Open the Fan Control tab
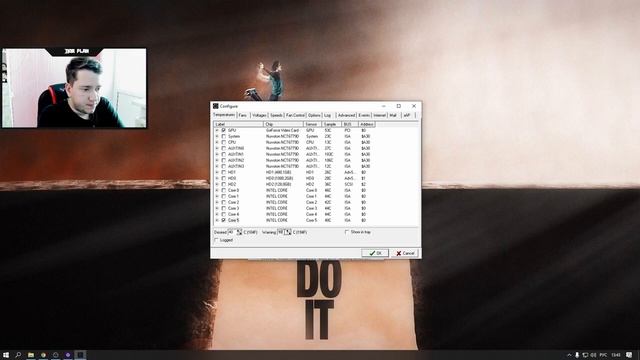This screenshot has width=640, height=360. coord(295,116)
